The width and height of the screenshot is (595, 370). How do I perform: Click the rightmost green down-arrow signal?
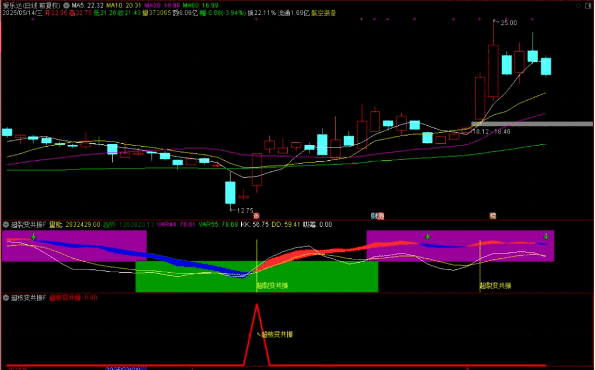click(x=546, y=236)
